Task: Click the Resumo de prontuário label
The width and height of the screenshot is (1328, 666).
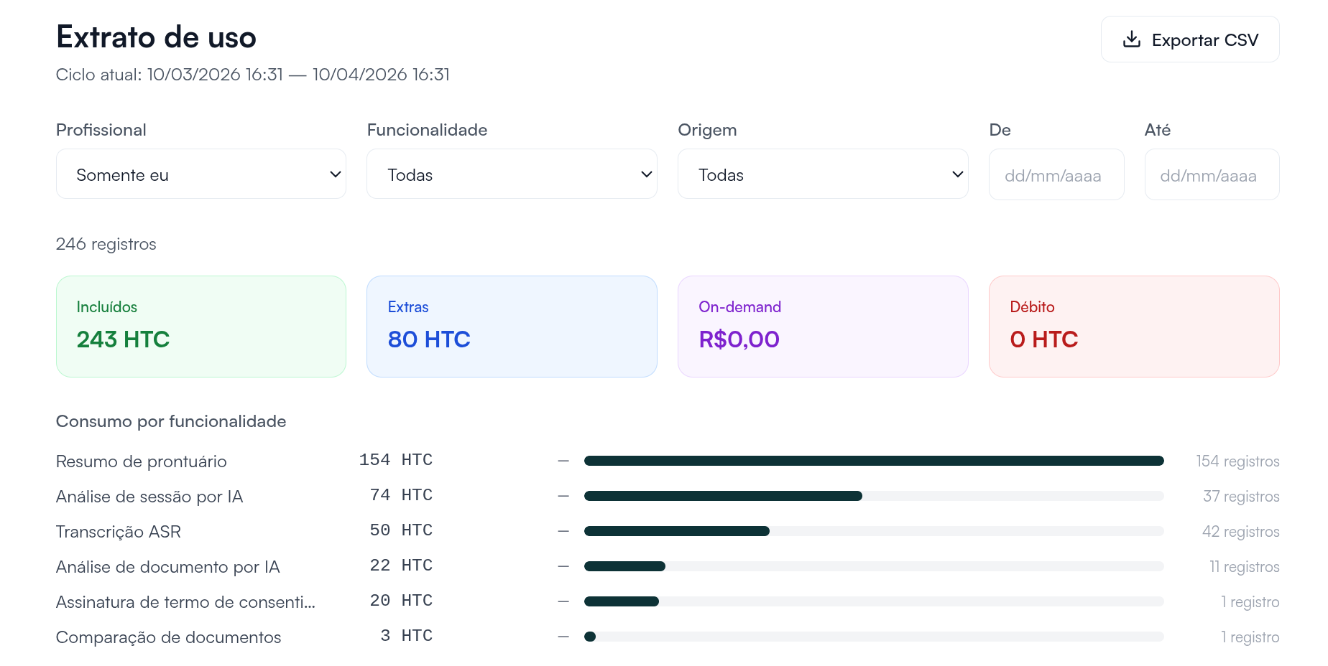Action: pyautogui.click(x=141, y=461)
